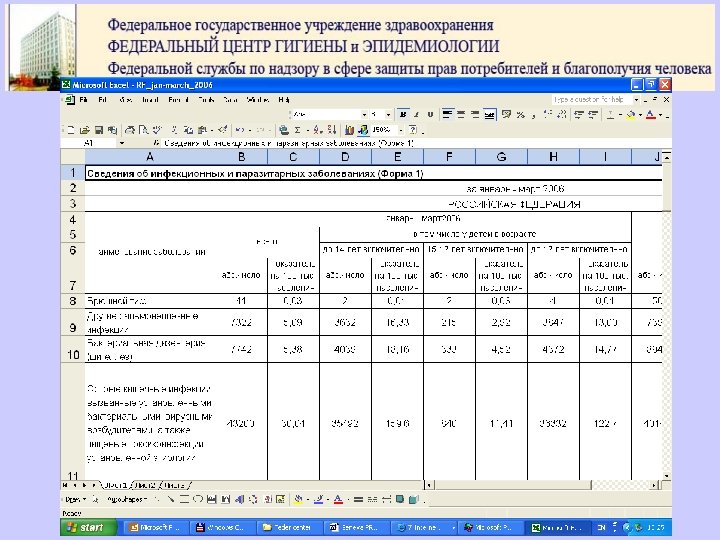The image size is (720, 540).
Task: Toggle Merge and Center
Action: pos(489,114)
